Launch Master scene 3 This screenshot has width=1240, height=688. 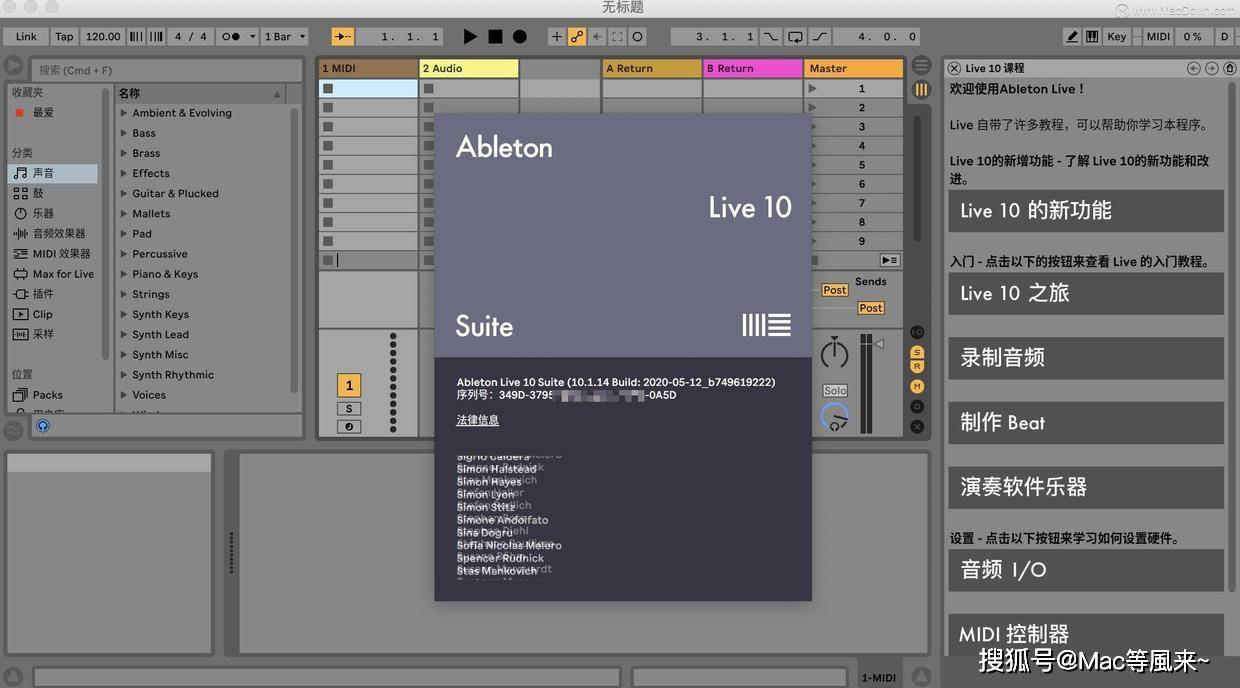tap(813, 127)
